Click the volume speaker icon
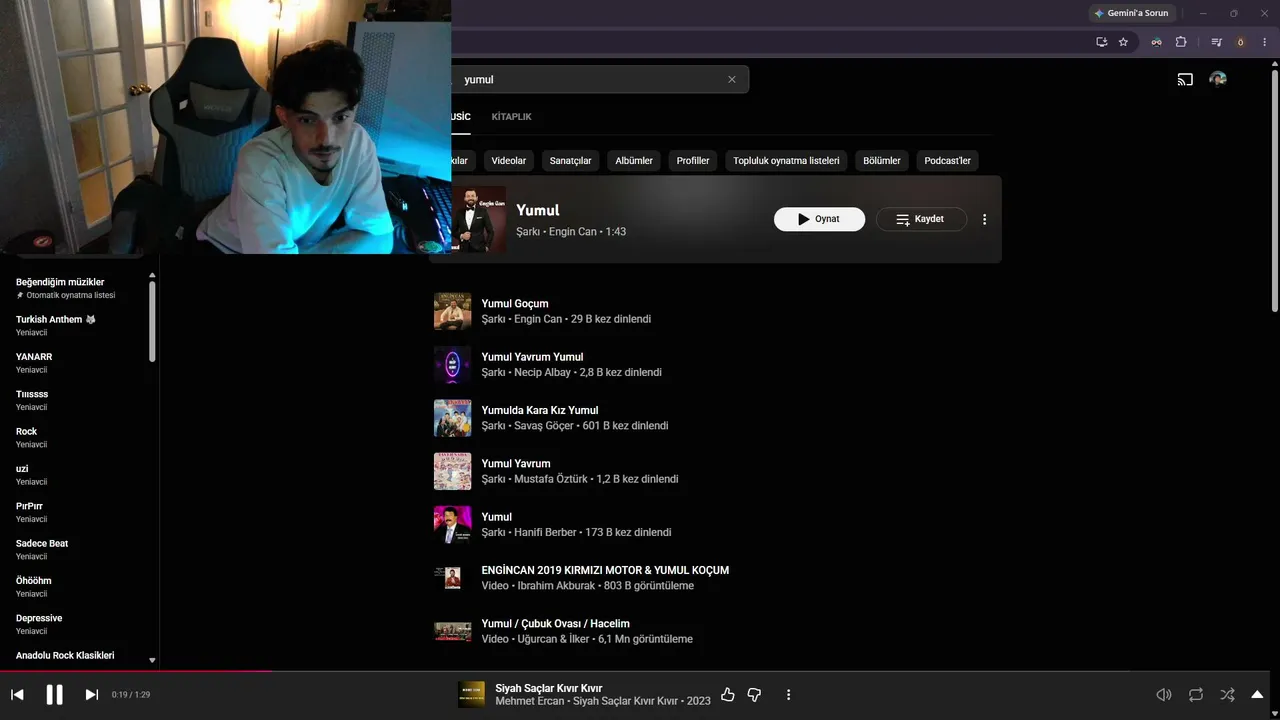 click(x=1163, y=694)
